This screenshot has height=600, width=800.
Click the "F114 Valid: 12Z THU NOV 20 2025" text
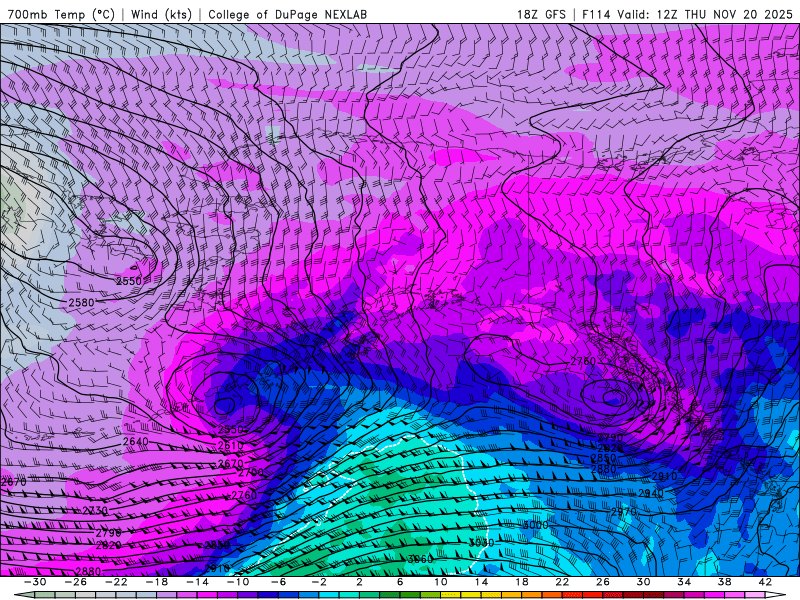click(x=690, y=14)
